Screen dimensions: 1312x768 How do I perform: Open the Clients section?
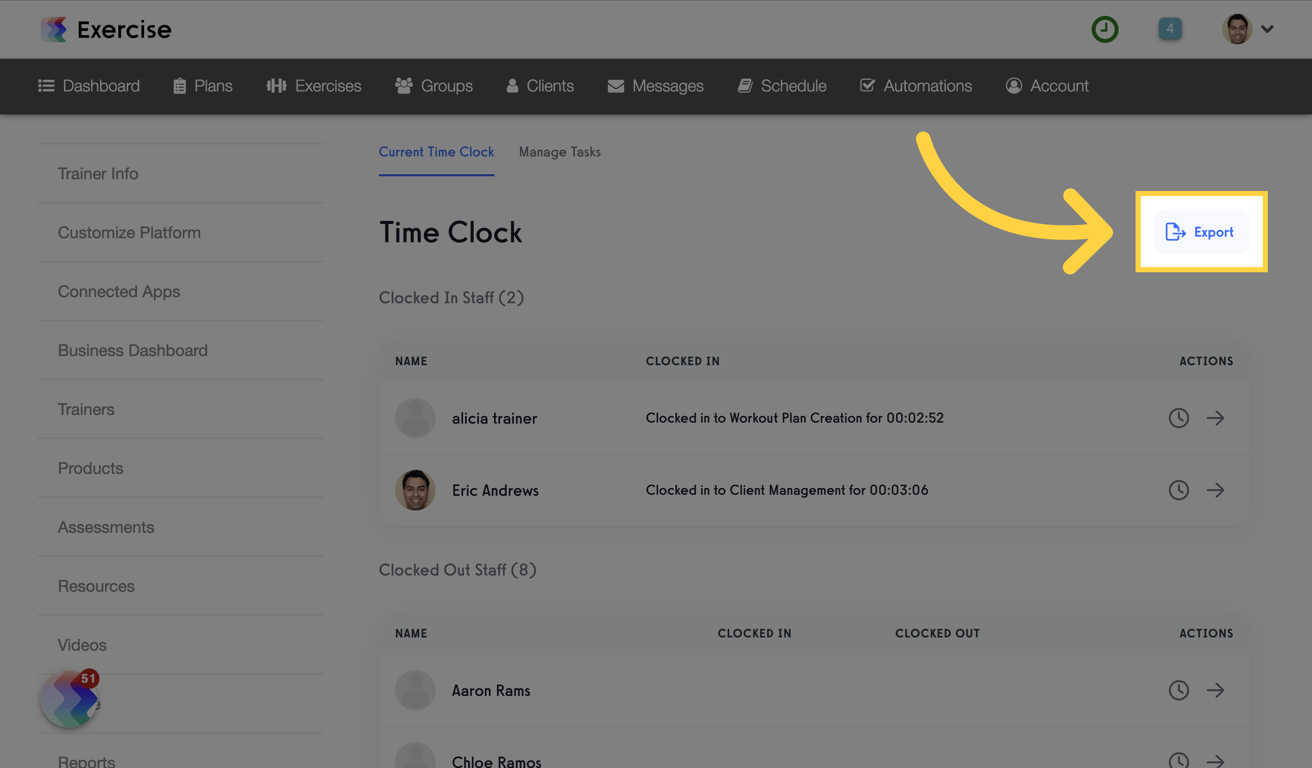[x=540, y=86]
